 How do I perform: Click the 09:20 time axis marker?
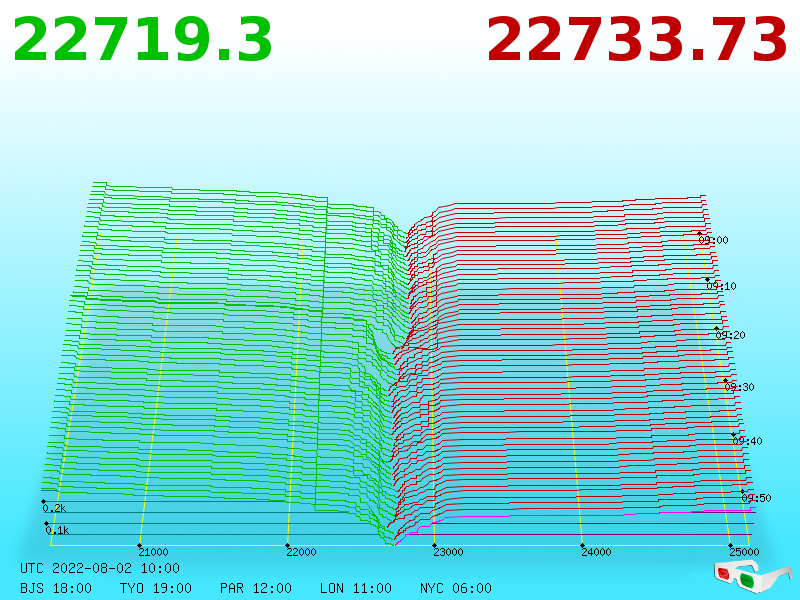coord(731,335)
